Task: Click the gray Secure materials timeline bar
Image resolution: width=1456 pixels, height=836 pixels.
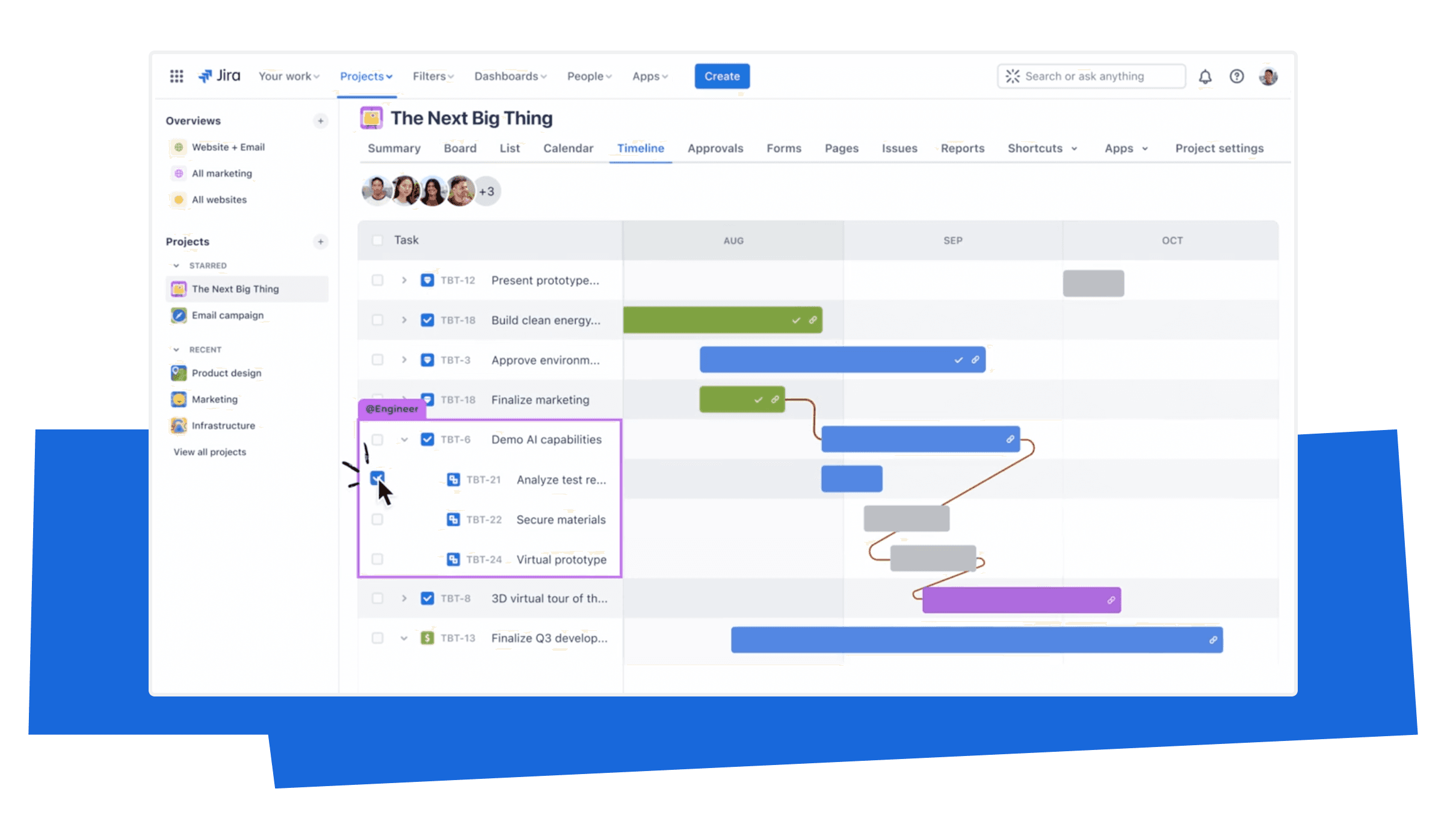Action: 907,518
